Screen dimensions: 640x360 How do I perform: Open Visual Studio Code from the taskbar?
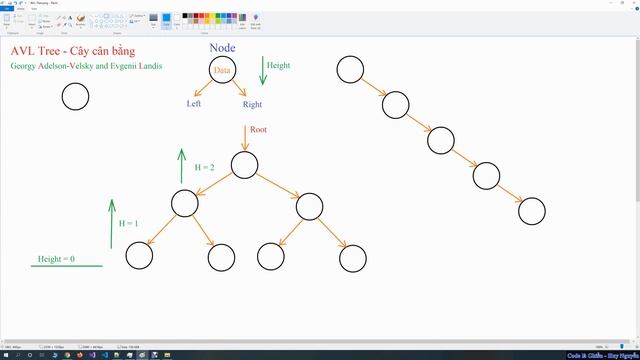pyautogui.click(x=104, y=355)
